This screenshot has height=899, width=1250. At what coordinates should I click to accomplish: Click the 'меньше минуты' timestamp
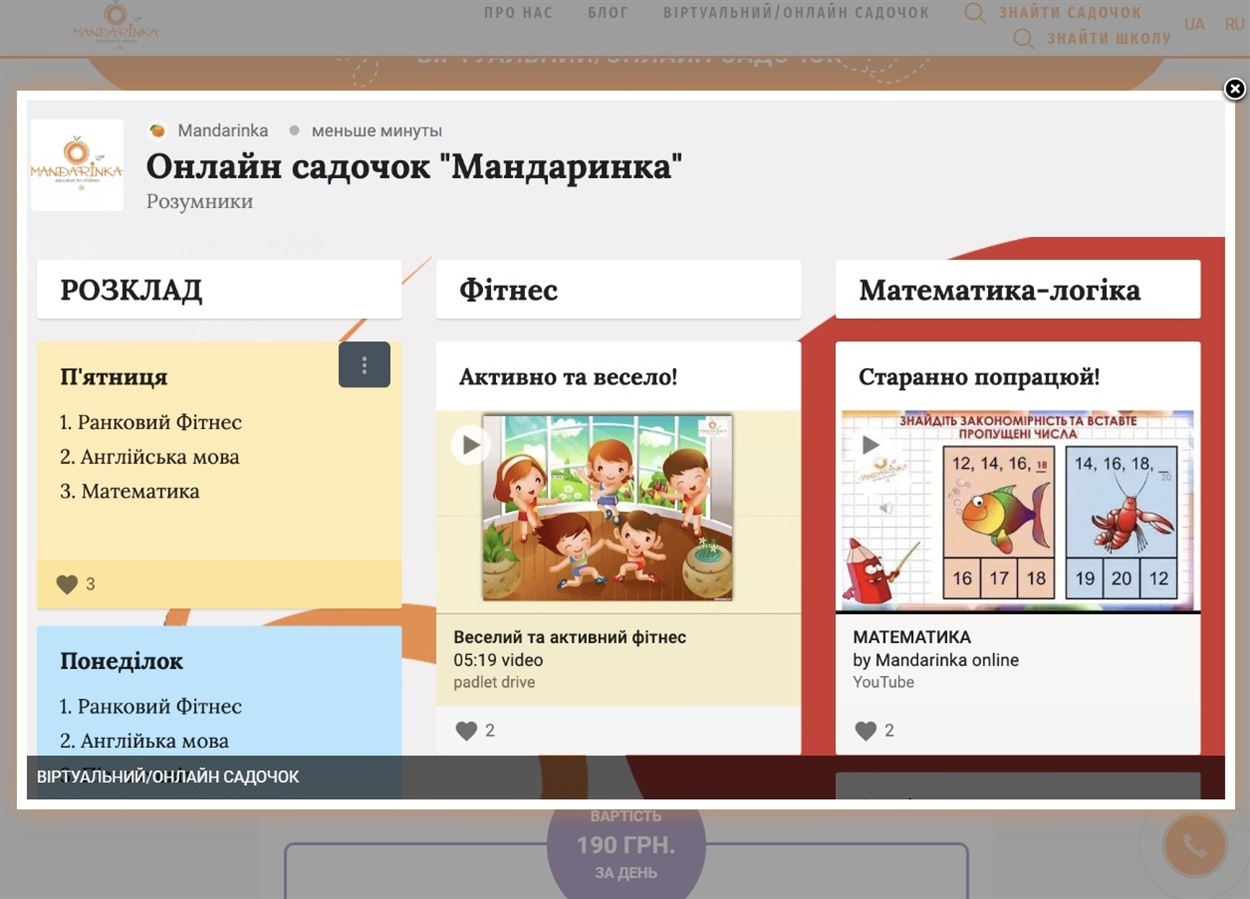pyautogui.click(x=377, y=131)
